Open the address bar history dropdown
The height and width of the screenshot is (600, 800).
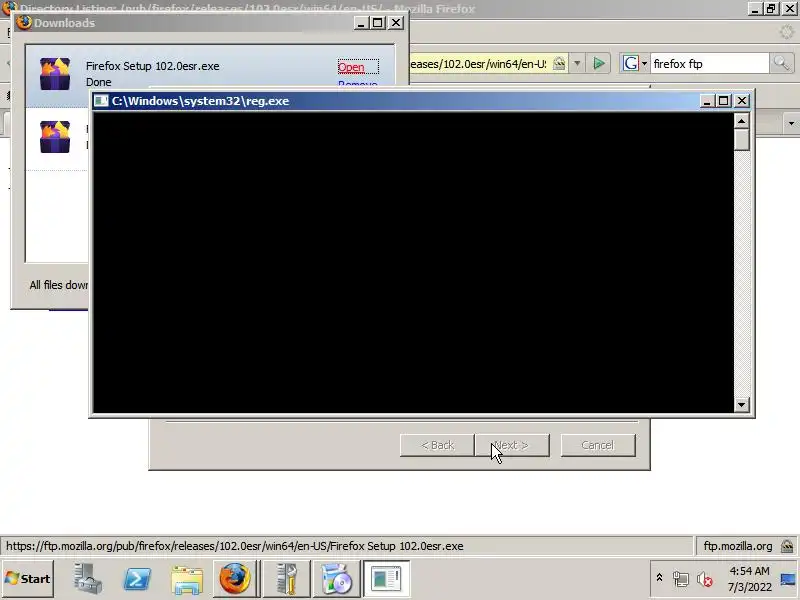tap(577, 64)
